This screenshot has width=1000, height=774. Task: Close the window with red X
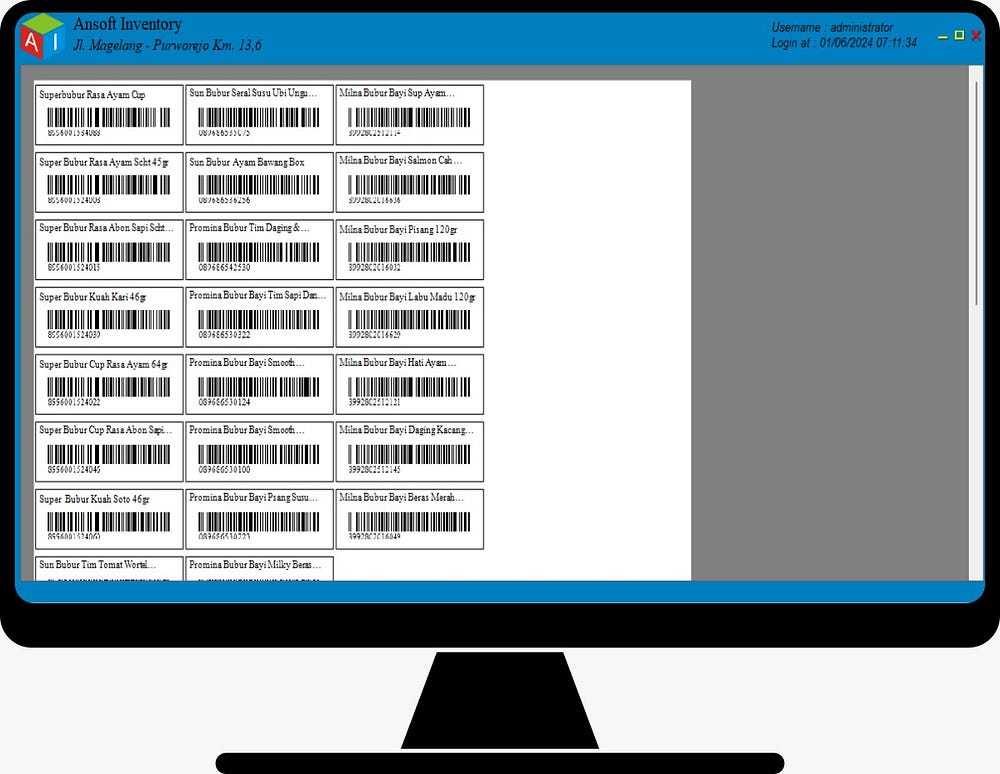[976, 36]
